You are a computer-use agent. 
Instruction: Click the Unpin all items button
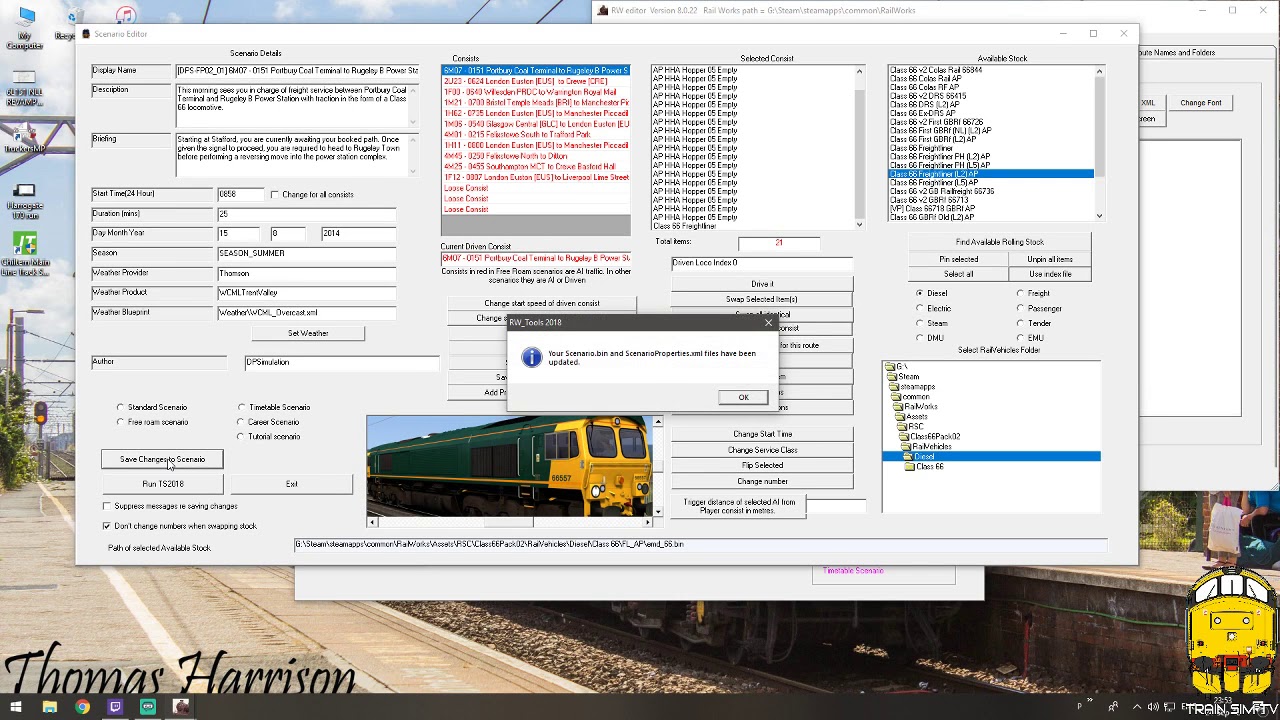pyautogui.click(x=1049, y=260)
